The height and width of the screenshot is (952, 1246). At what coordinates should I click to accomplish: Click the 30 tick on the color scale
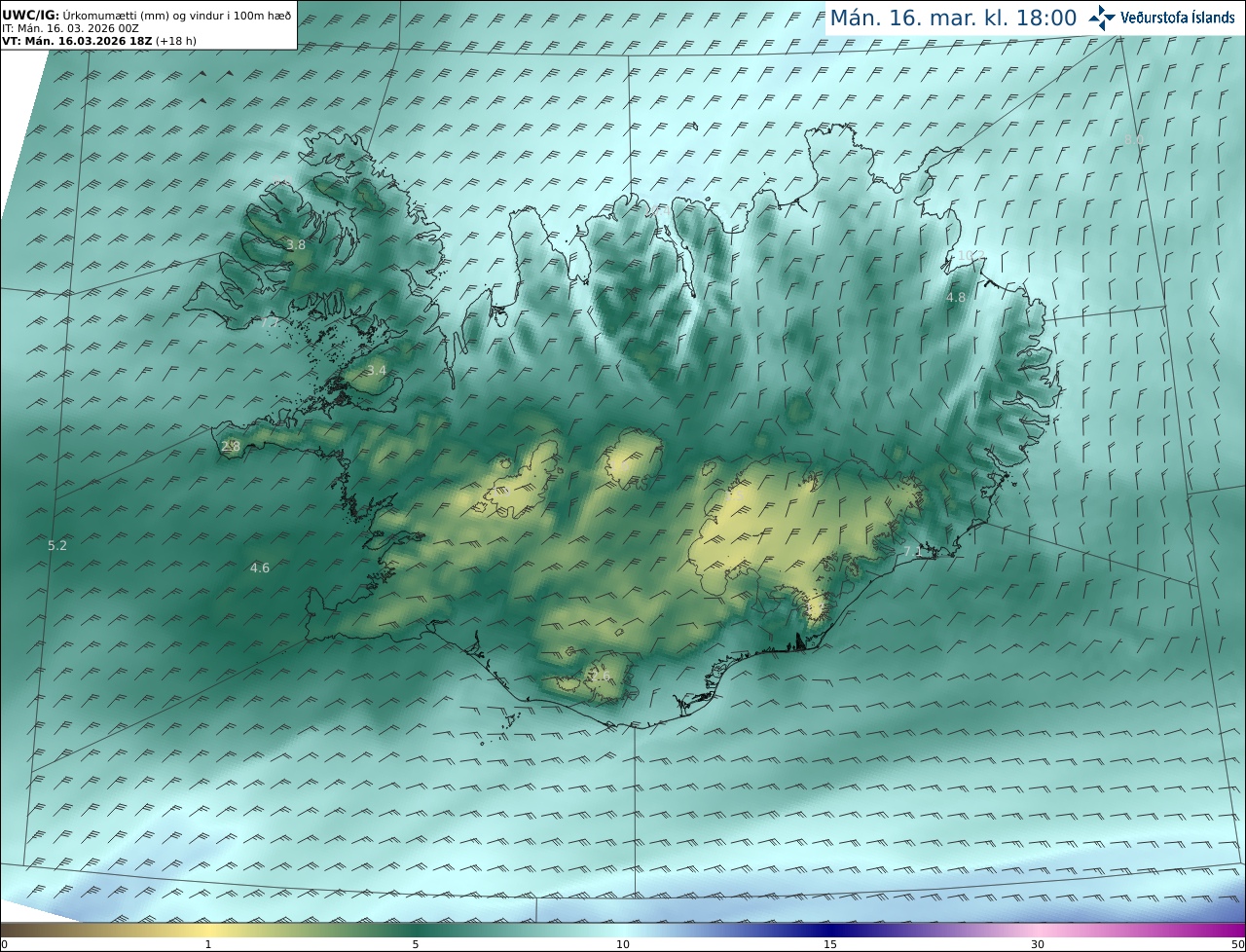click(x=1038, y=944)
